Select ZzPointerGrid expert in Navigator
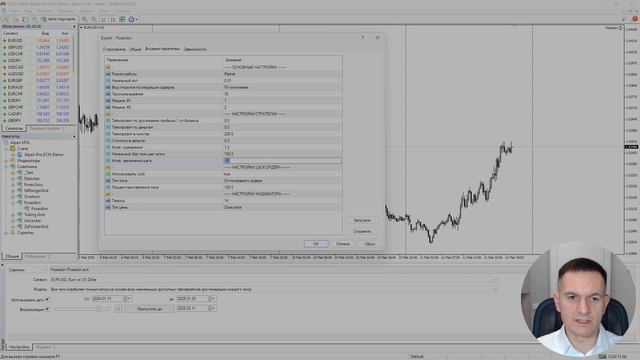 tap(36, 227)
